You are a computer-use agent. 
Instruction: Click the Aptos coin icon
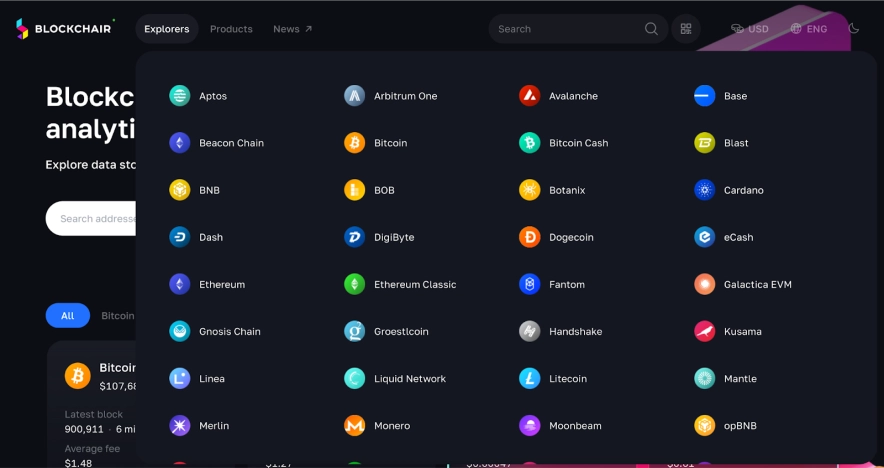(180, 96)
